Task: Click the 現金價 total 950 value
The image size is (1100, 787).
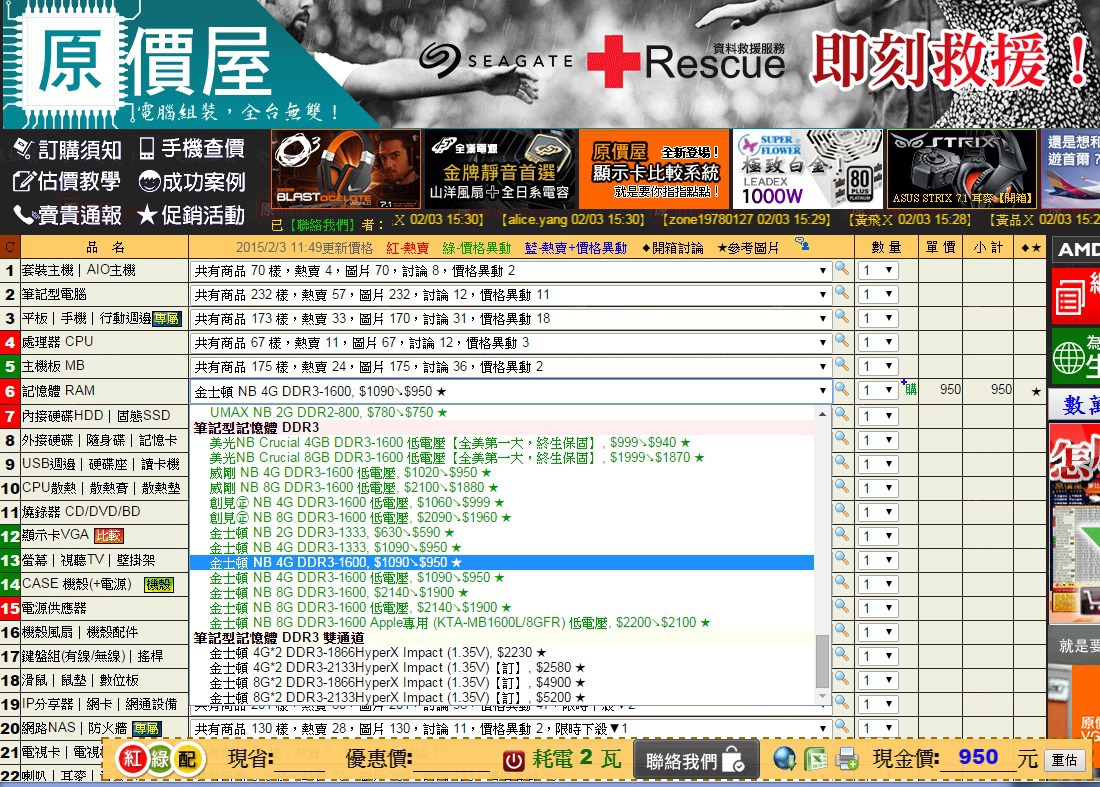Action: pyautogui.click(x=978, y=757)
